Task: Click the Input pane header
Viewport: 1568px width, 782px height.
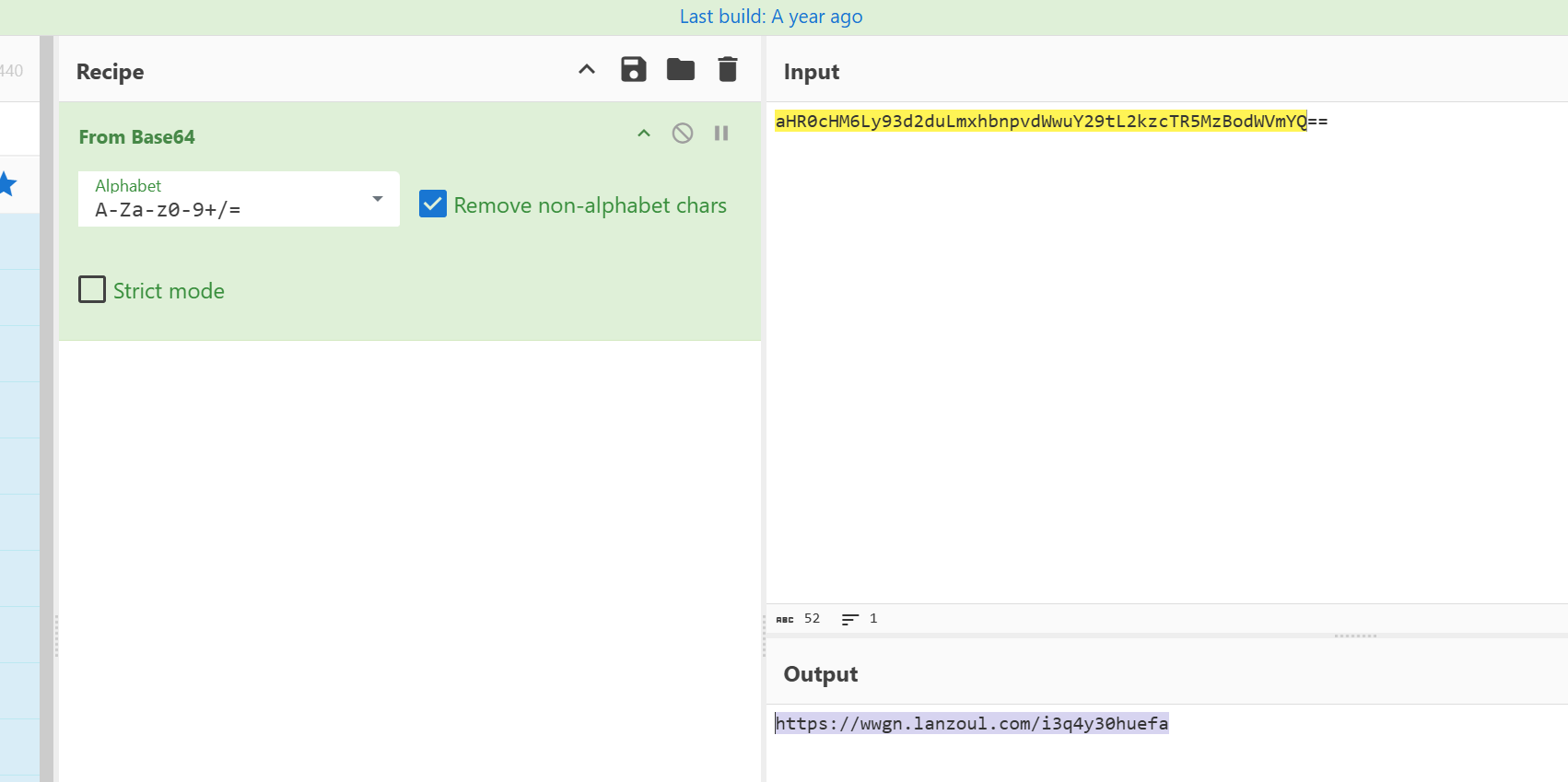Action: [x=812, y=72]
